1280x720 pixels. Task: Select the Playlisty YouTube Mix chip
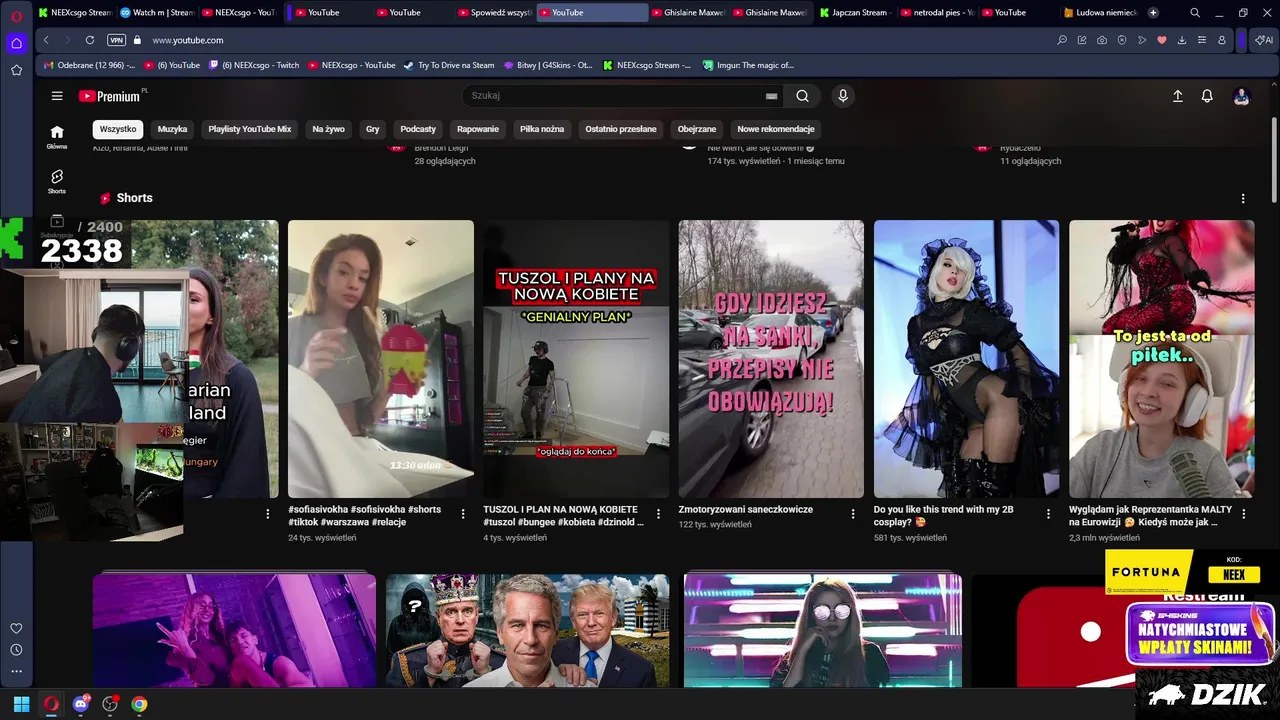(250, 129)
